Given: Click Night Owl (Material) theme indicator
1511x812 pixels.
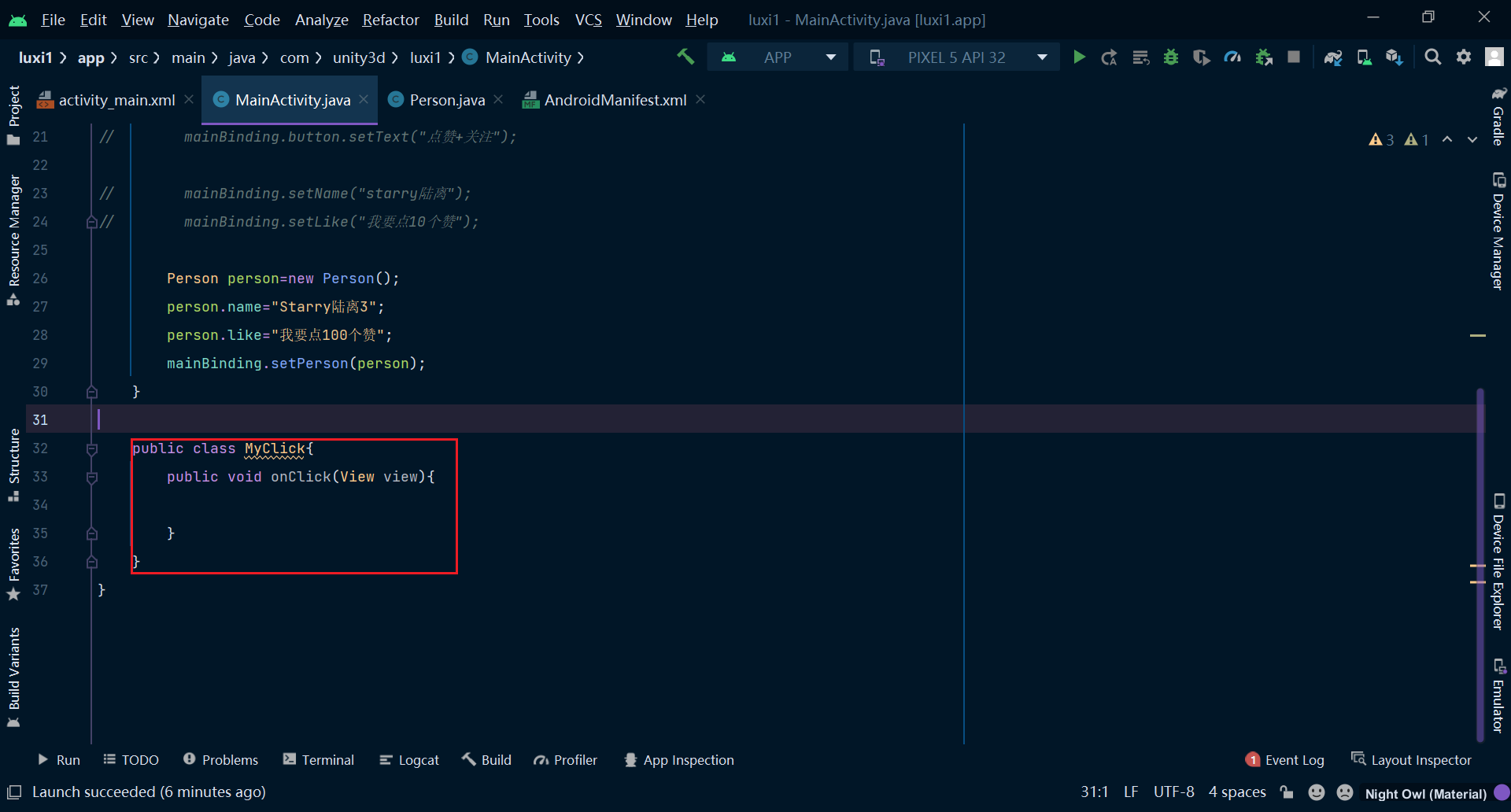Looking at the screenshot, I should 1425,793.
